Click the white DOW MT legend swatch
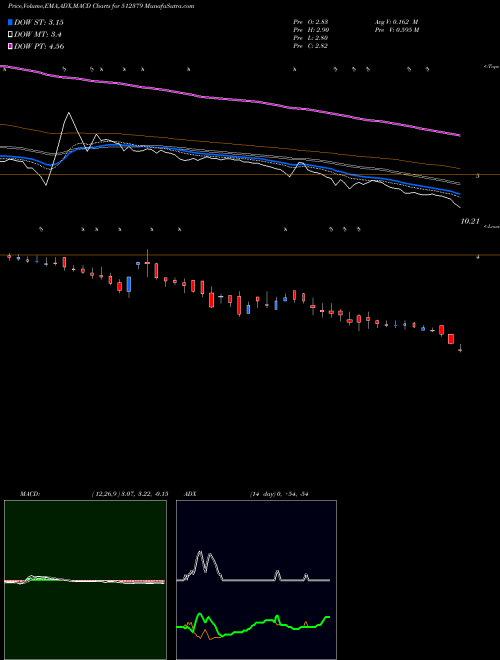The image size is (500, 660). [x=10, y=35]
